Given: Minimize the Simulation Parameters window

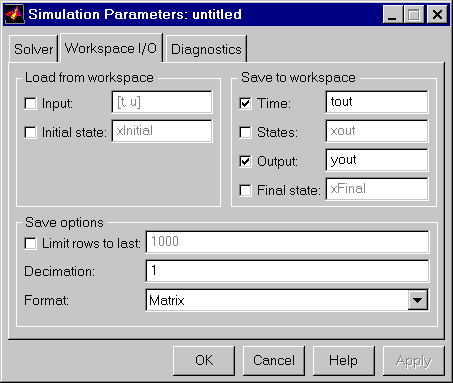Looking at the screenshot, I should 393,14.
